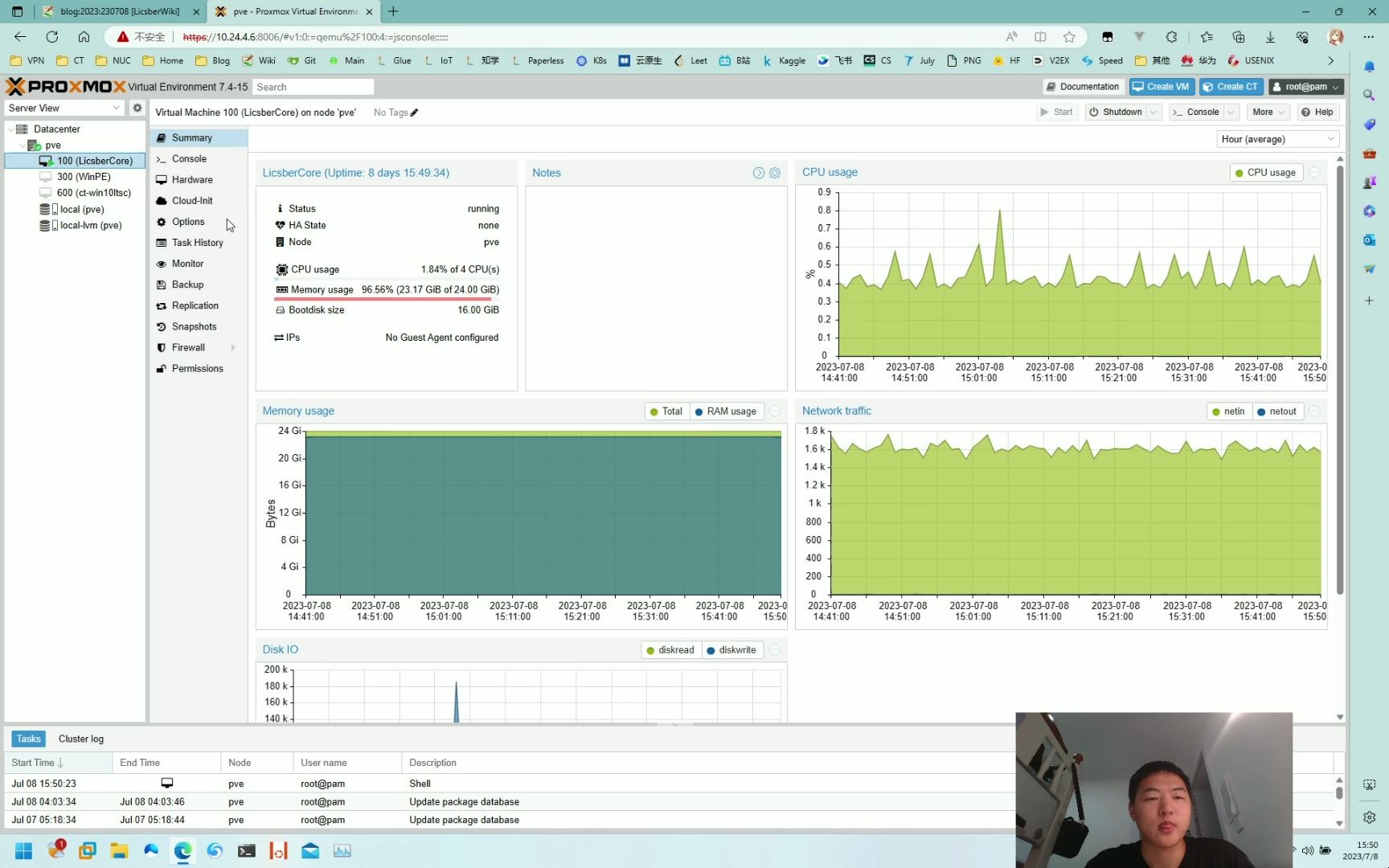Select local (pve) storage
This screenshot has width=1389, height=868.
coord(76,209)
